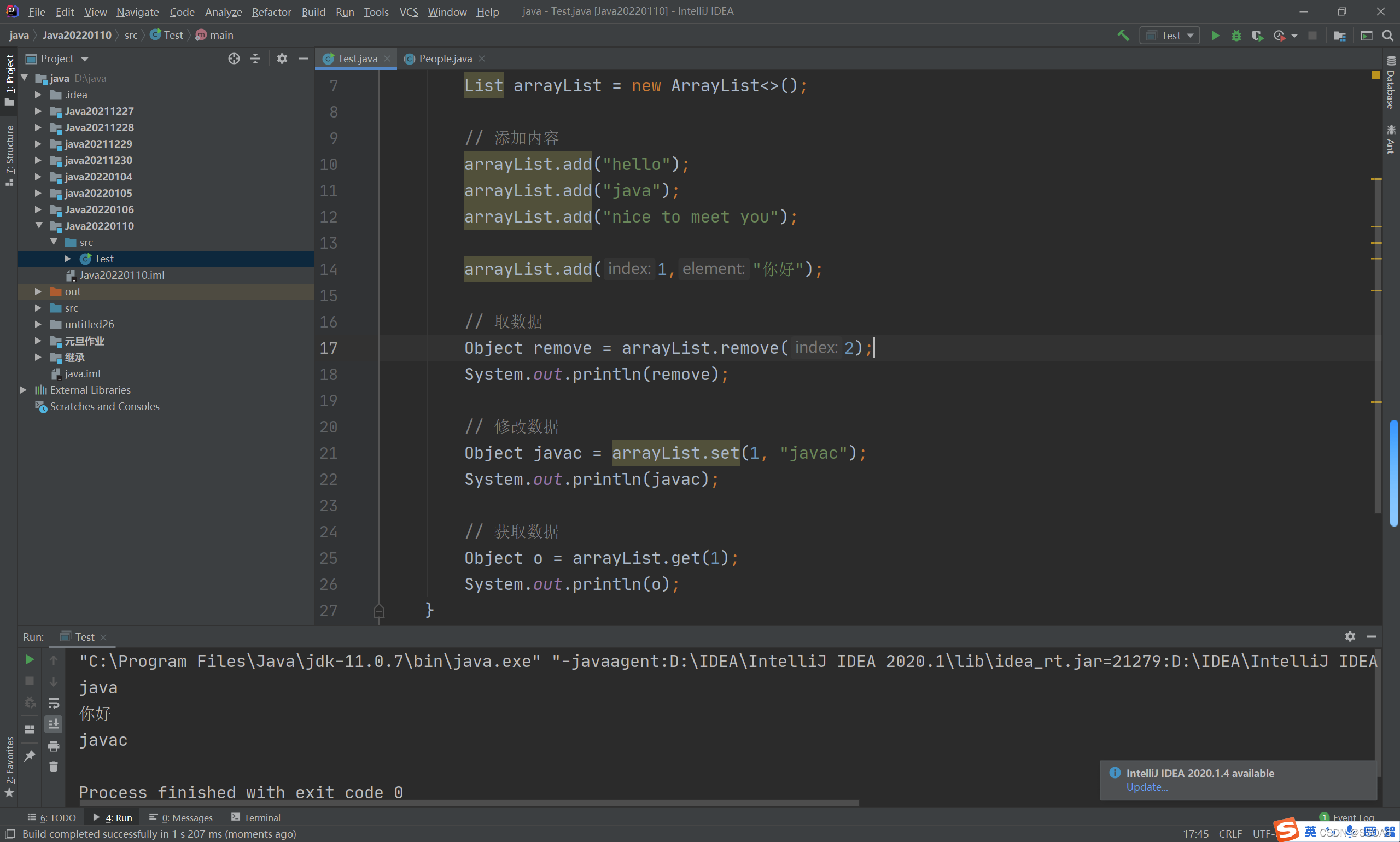Open Database side panel

coord(1391,84)
